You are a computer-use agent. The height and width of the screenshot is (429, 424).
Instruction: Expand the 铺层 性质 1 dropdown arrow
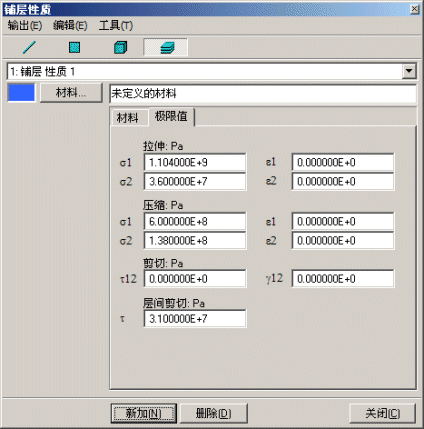point(409,71)
